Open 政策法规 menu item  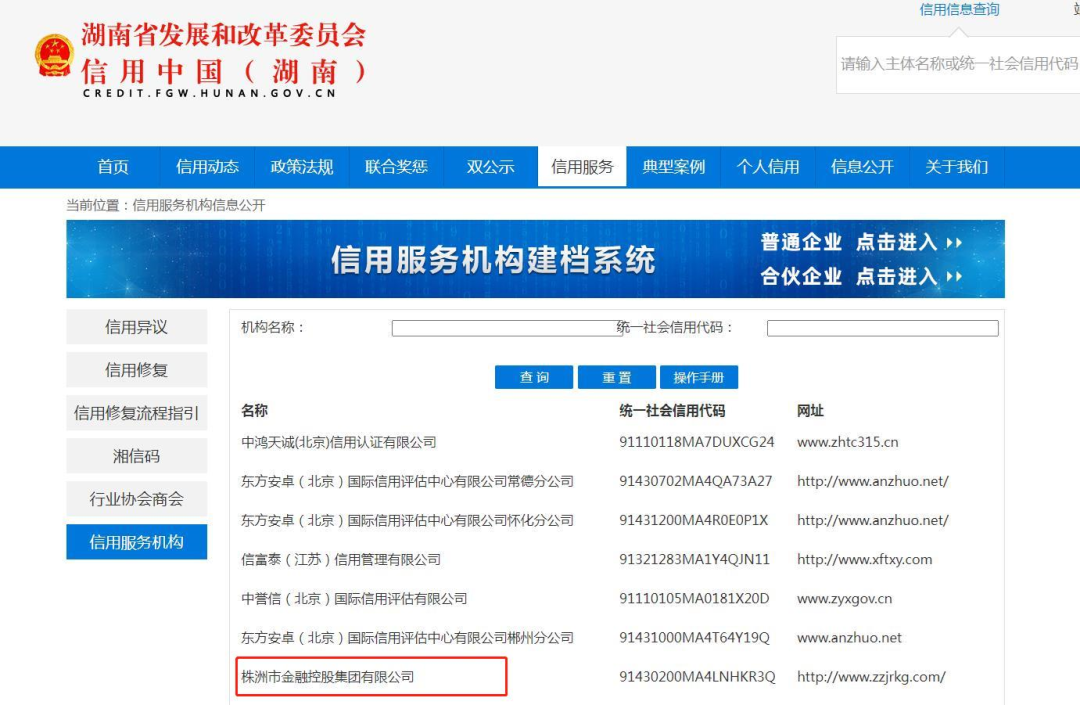point(301,167)
